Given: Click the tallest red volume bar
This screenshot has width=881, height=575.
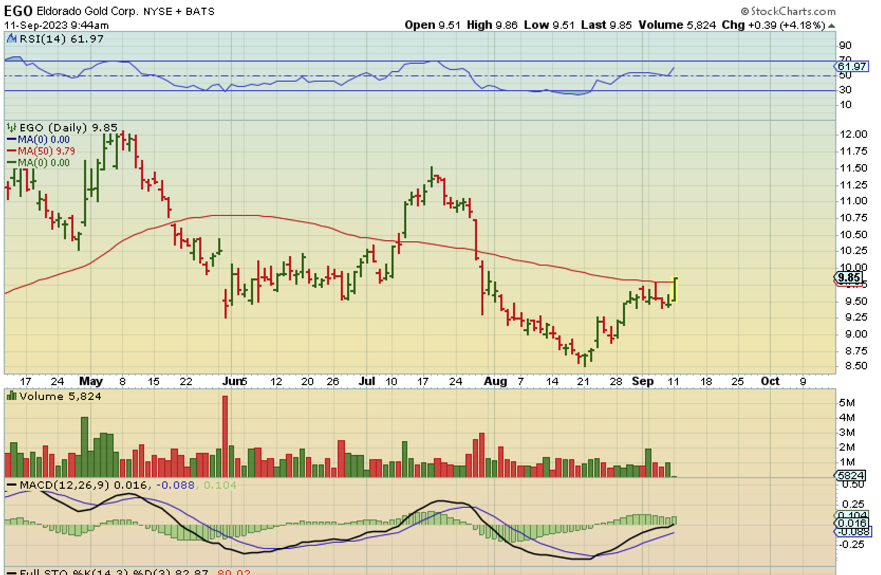Looking at the screenshot, I should (x=225, y=437).
